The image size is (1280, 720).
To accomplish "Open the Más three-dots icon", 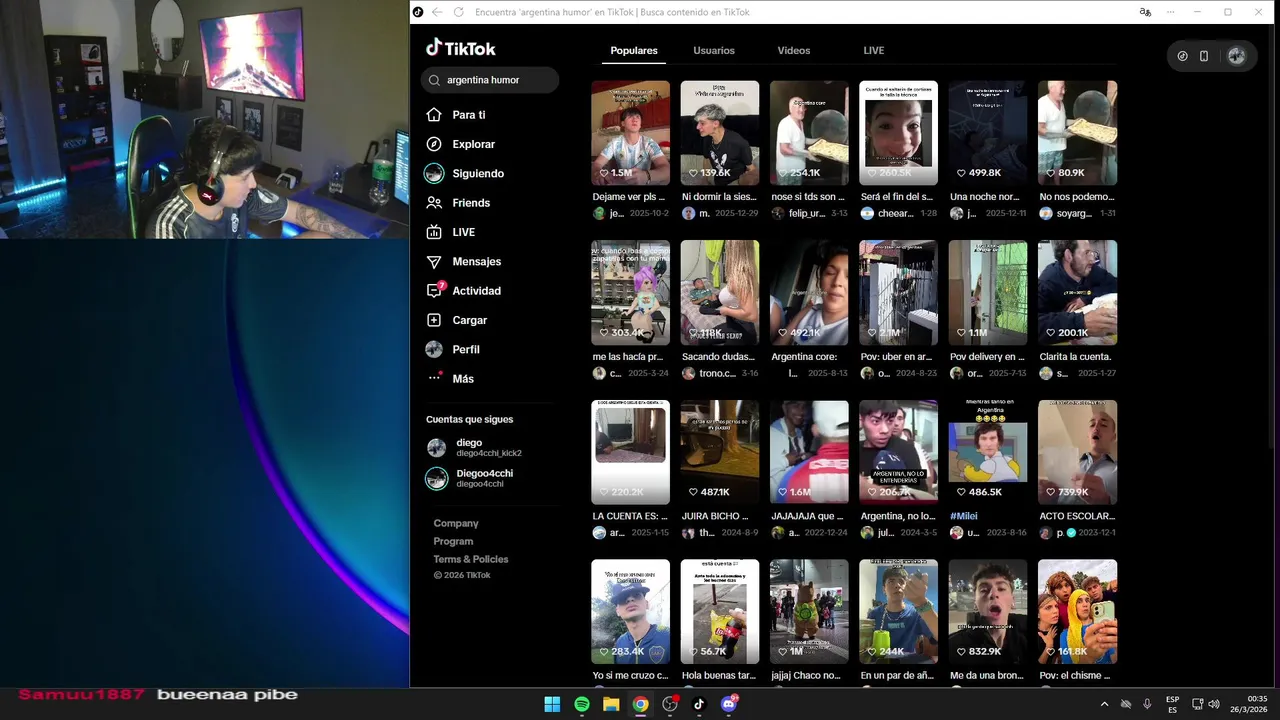I will click(434, 378).
